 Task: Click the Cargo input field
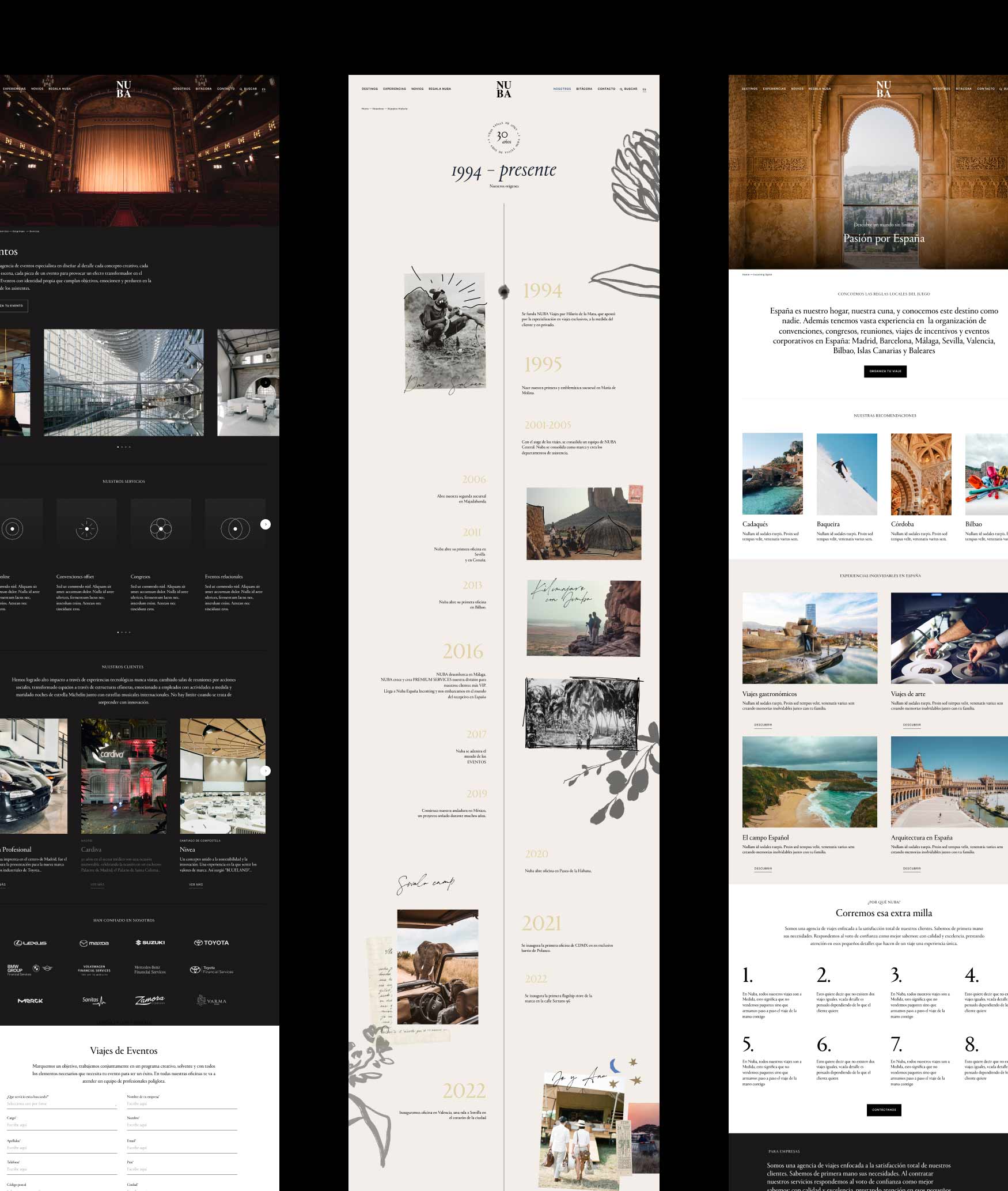[62, 1126]
